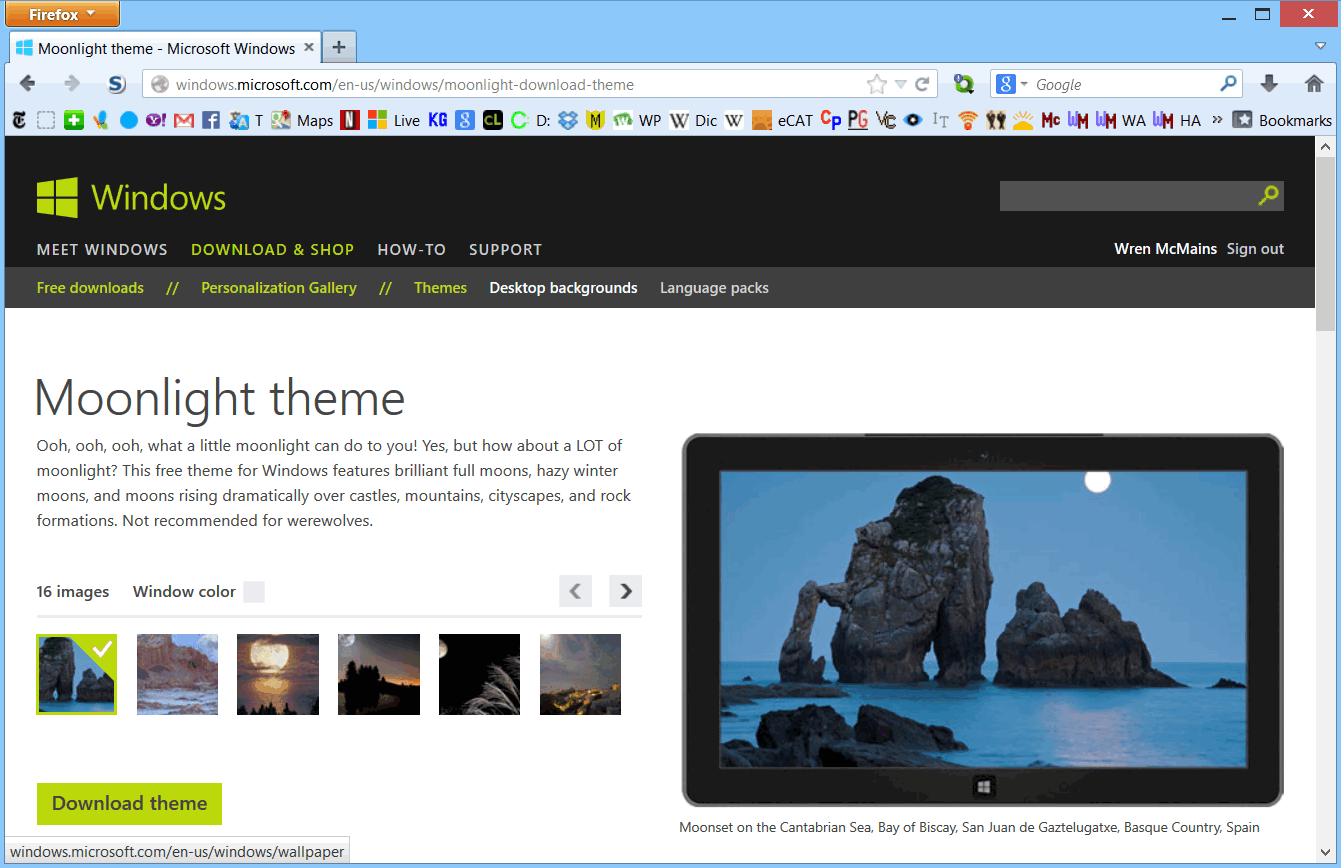Open the Live bookmark with Windows logo
1341x868 pixels.
394,120
